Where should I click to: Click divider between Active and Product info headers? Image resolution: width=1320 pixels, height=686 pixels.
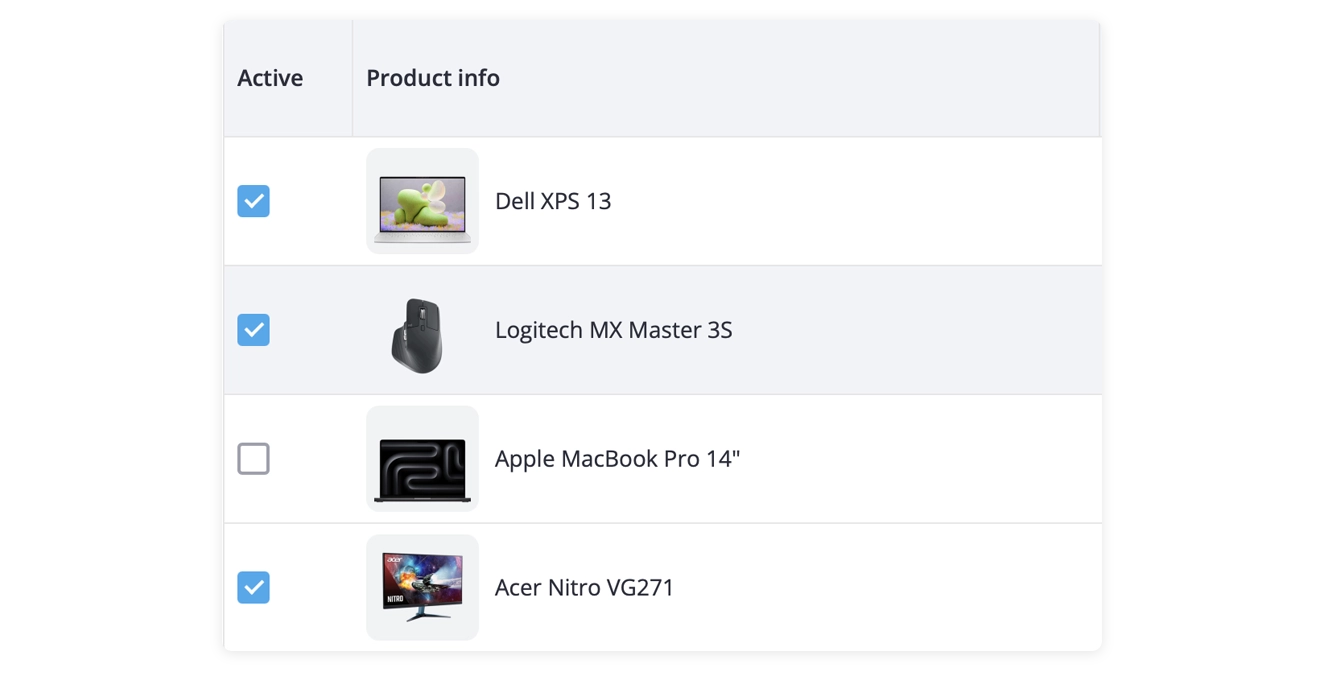pos(352,78)
